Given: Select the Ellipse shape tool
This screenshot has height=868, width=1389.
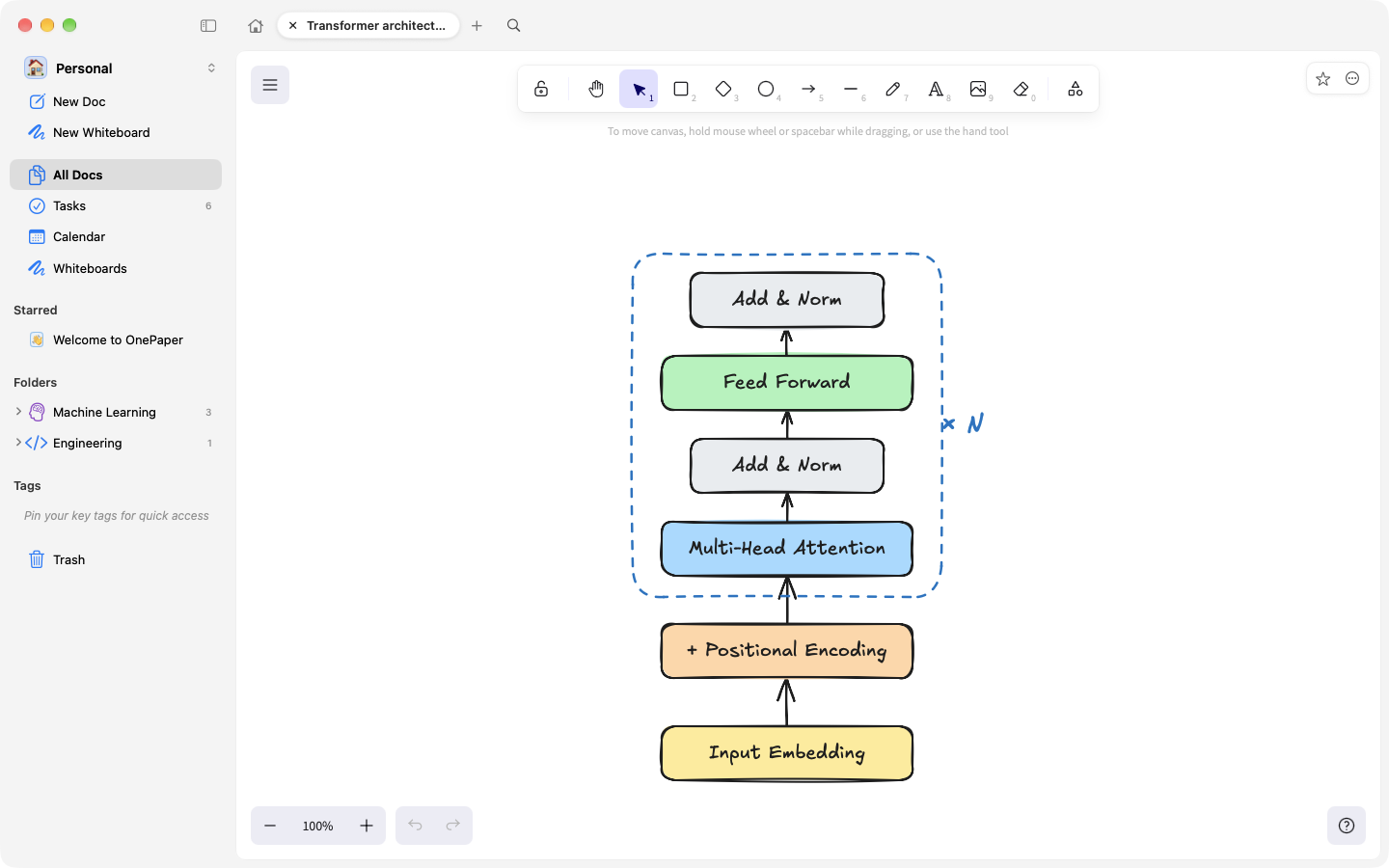Looking at the screenshot, I should (766, 89).
